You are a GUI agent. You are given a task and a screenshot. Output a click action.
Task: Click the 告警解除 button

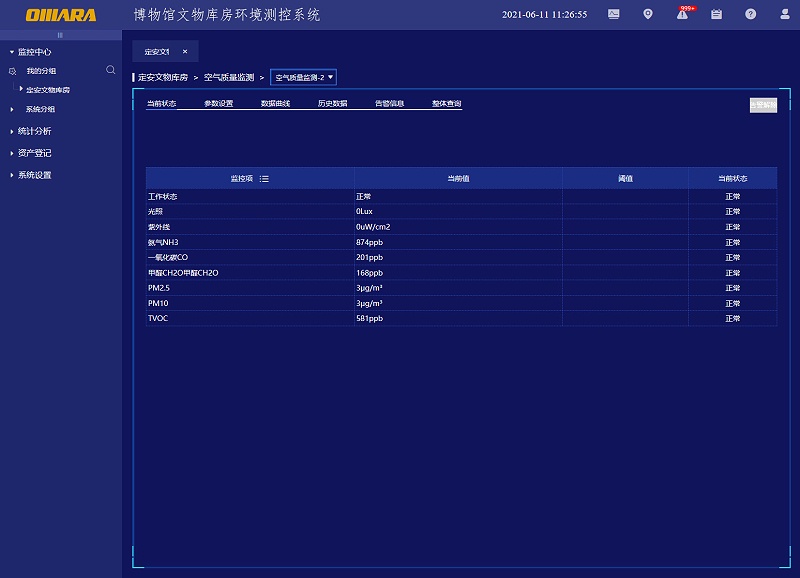point(763,104)
